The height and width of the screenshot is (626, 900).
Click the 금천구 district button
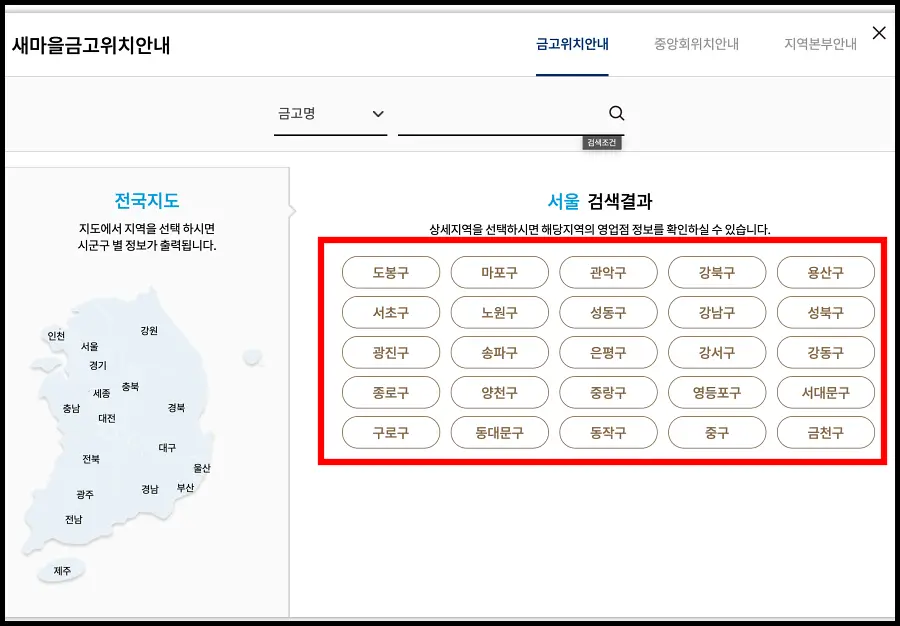[x=826, y=433]
